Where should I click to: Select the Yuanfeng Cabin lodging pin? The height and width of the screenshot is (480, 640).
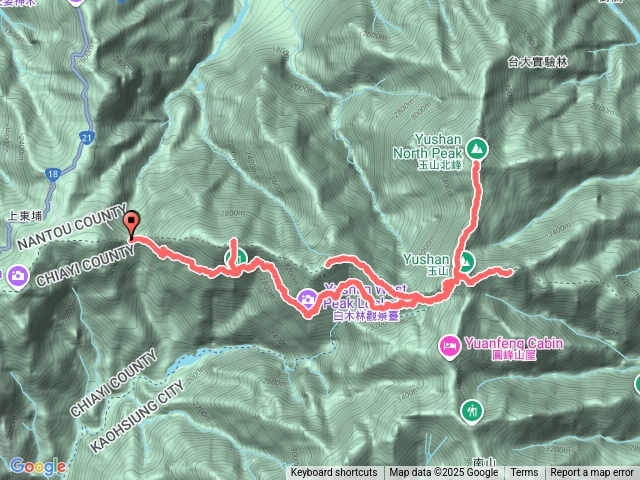(x=450, y=347)
